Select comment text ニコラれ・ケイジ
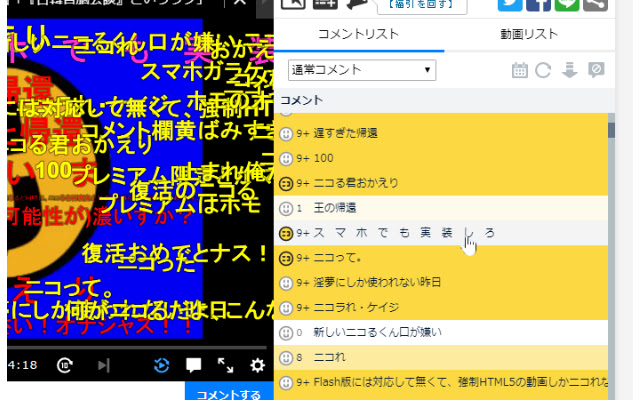 coord(356,308)
